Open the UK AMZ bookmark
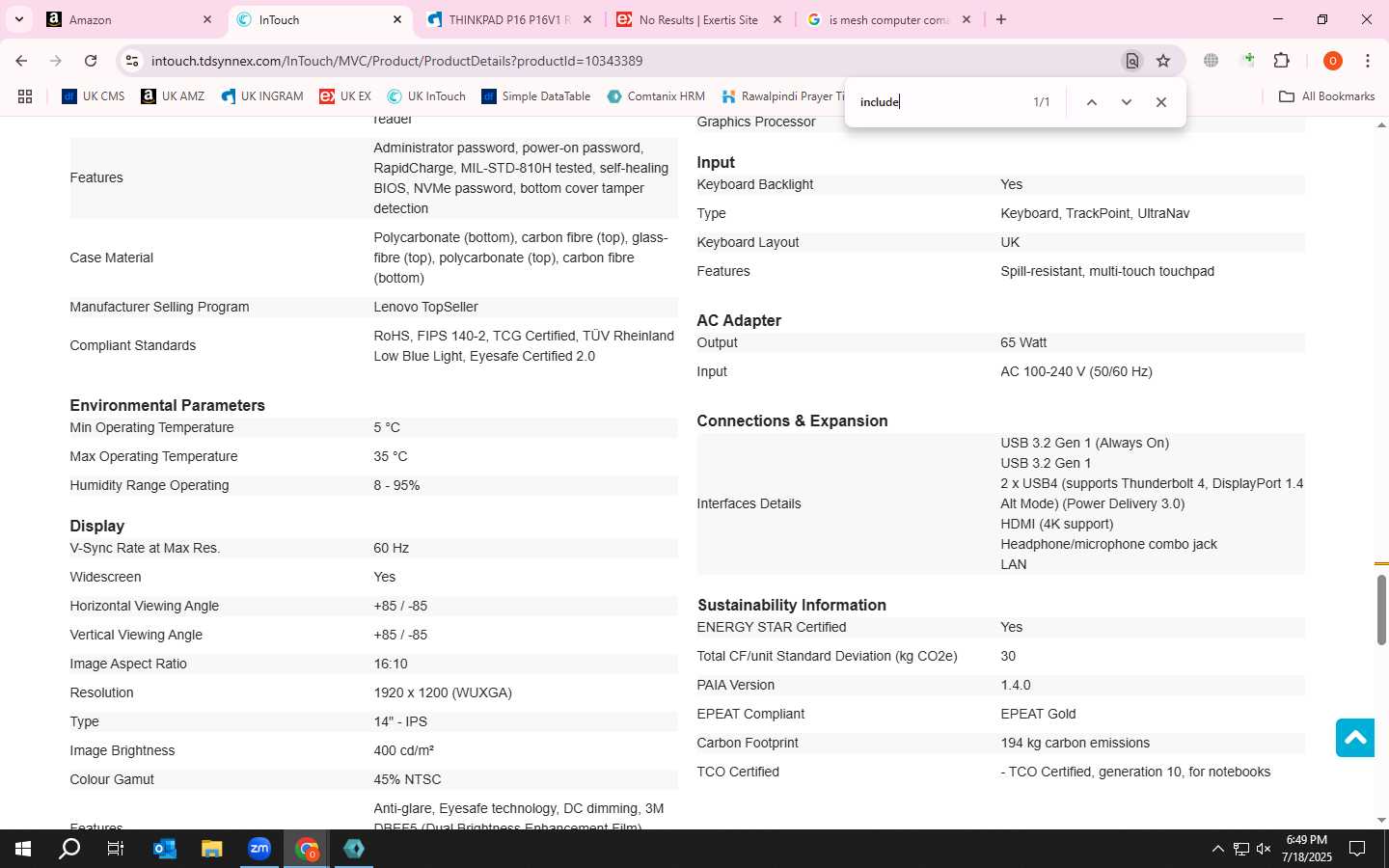This screenshot has height=868, width=1389. click(173, 96)
